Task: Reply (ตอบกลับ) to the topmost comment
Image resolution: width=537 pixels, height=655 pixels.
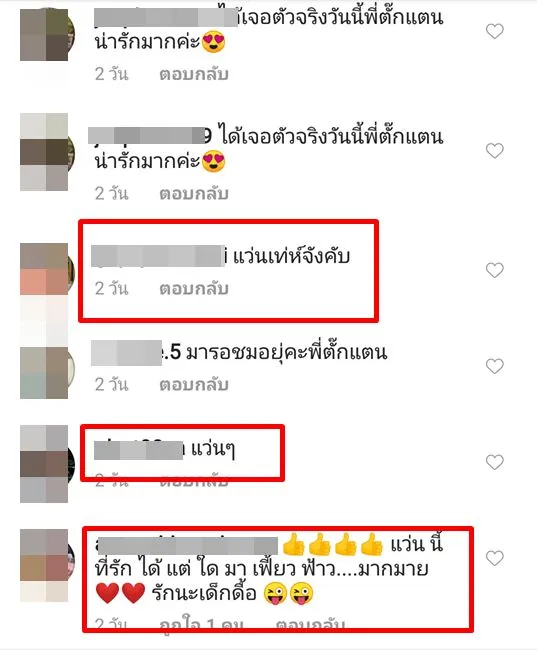Action: pos(194,74)
